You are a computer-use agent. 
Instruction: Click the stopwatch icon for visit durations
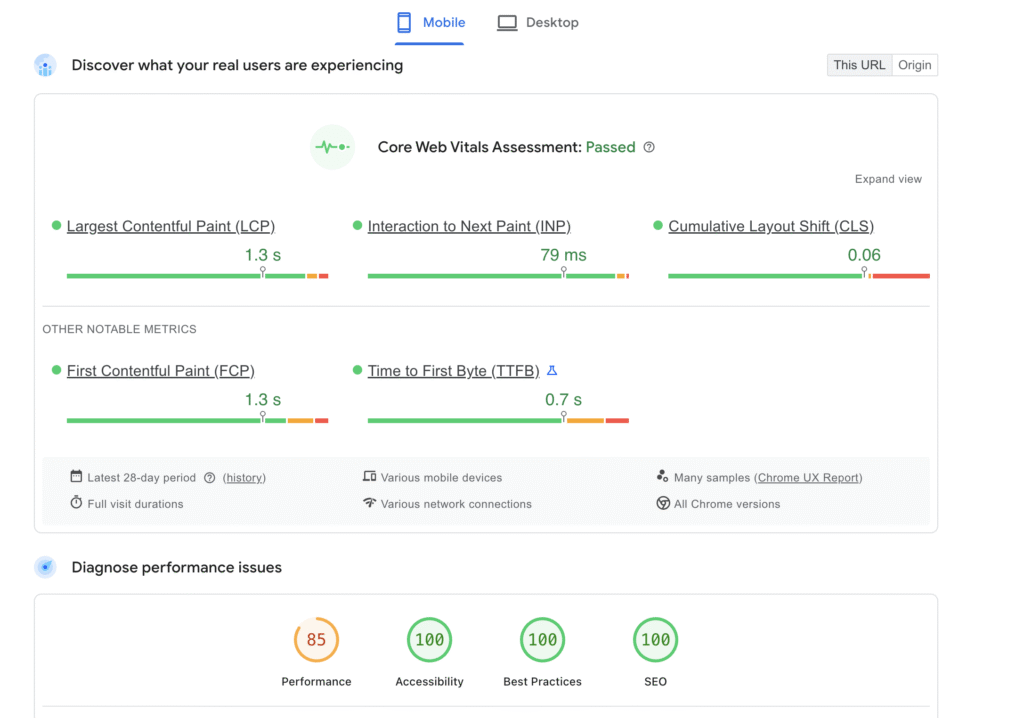pos(76,502)
